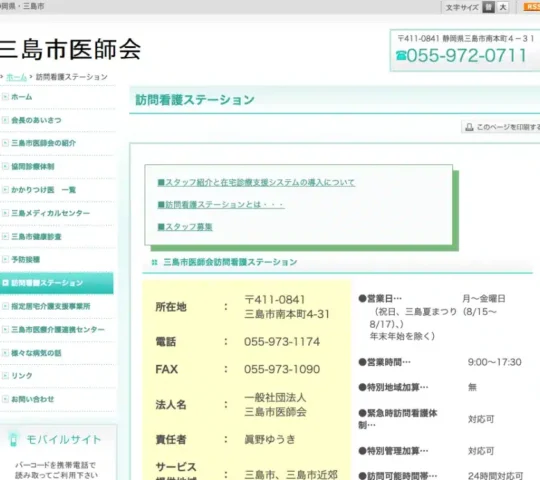Click arrow bullet beside 様々な病気の話

coord(5,353)
